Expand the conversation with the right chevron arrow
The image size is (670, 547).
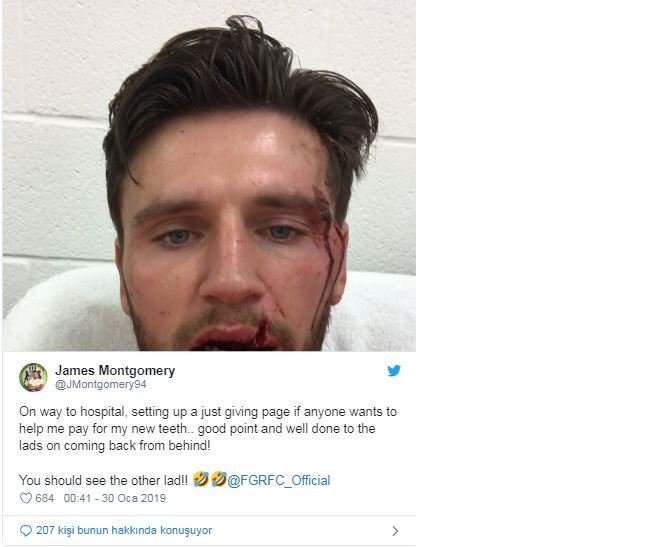(395, 531)
